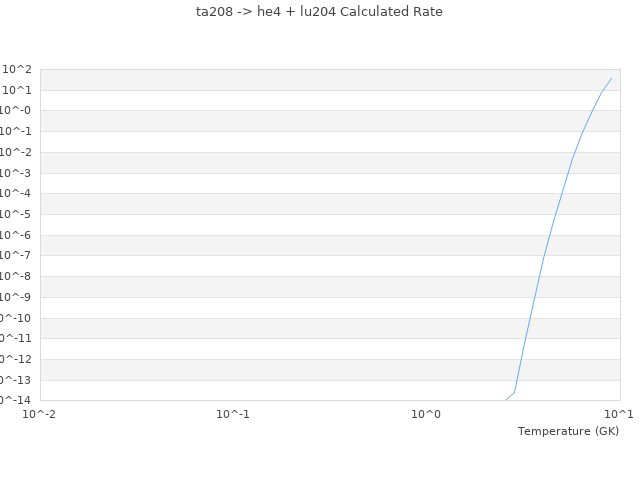Select the 10^1 x-axis tick label
The height and width of the screenshot is (480, 640).
click(619, 414)
